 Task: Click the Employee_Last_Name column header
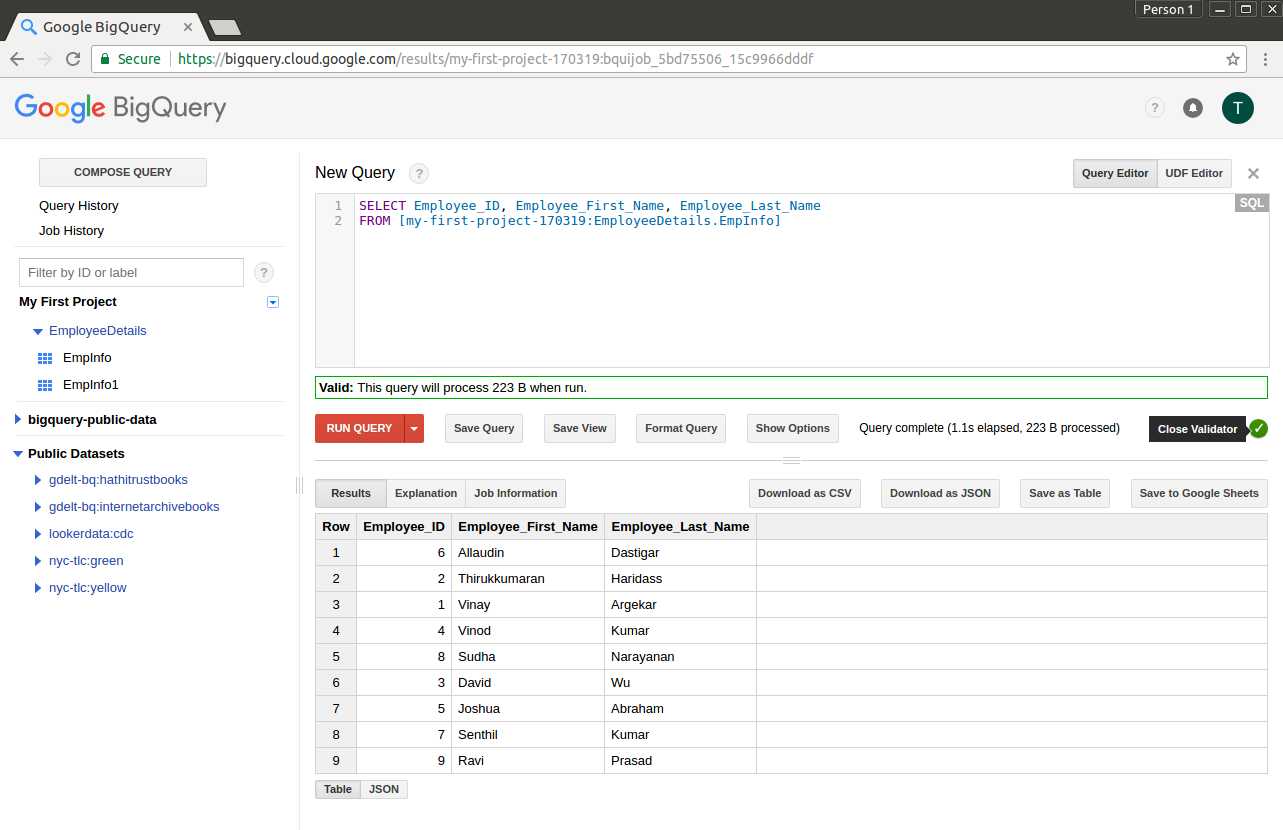tap(680, 527)
